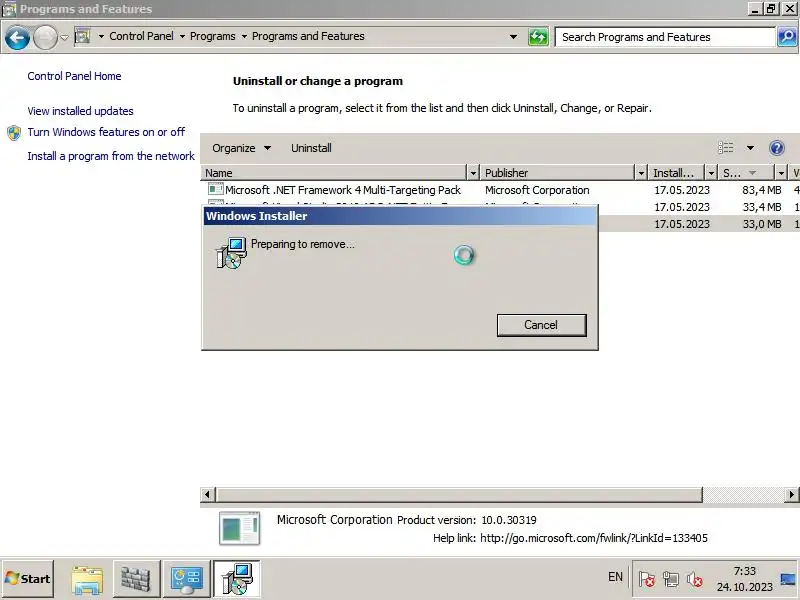Viewport: 800px width, 600px height.
Task: Restore down the Programs and Features window
Action: pos(771,9)
